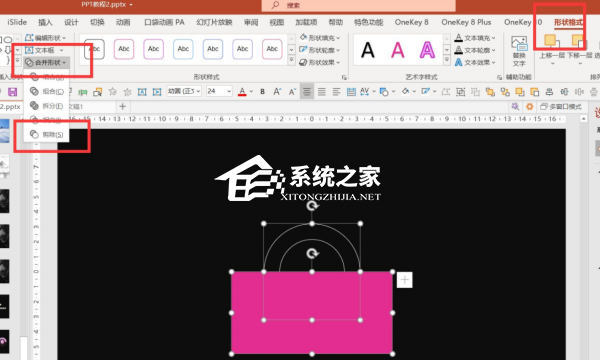The image size is (600, 360).
Task: Click 下移一层 send backward button
Action: pyautogui.click(x=580, y=50)
